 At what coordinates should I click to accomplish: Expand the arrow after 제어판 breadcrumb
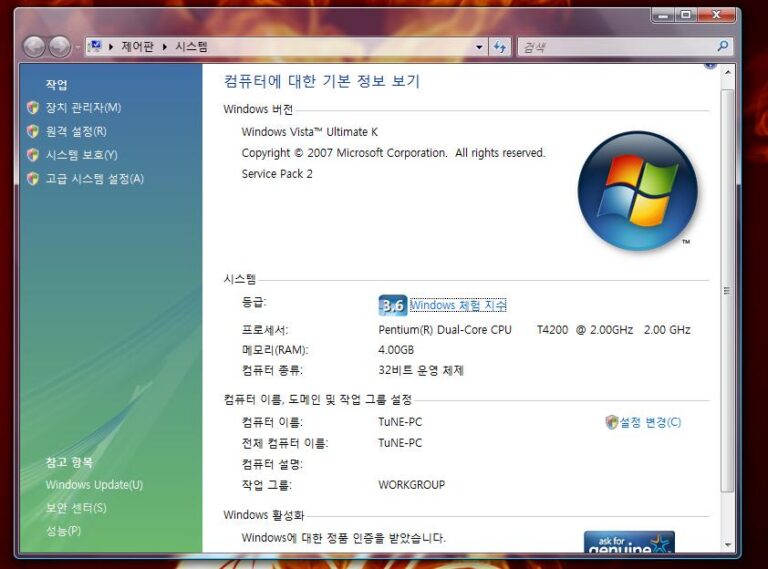click(165, 47)
